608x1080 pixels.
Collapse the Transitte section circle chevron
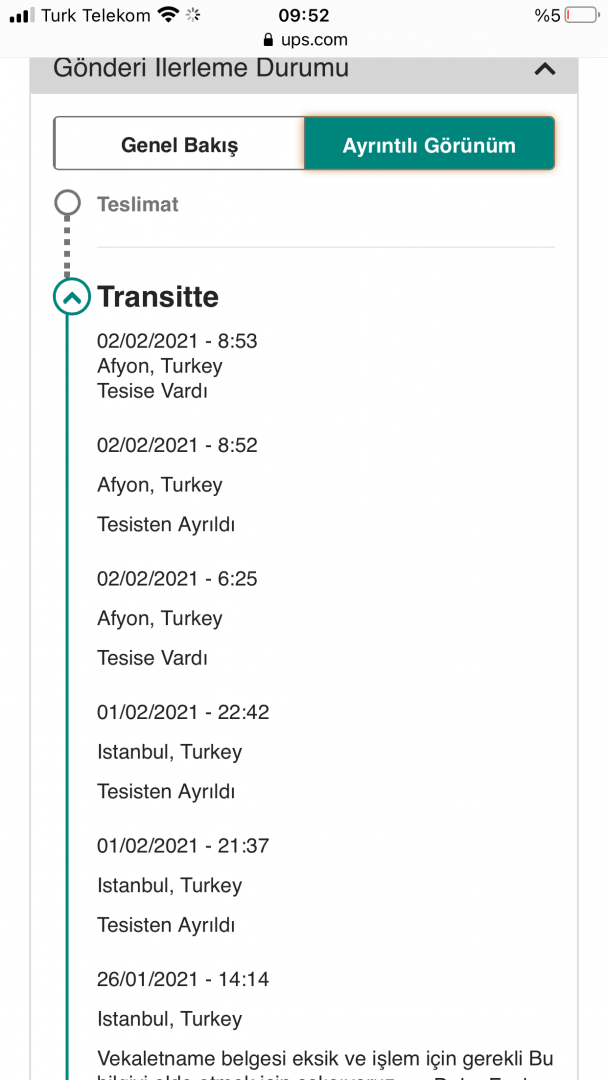[71, 296]
